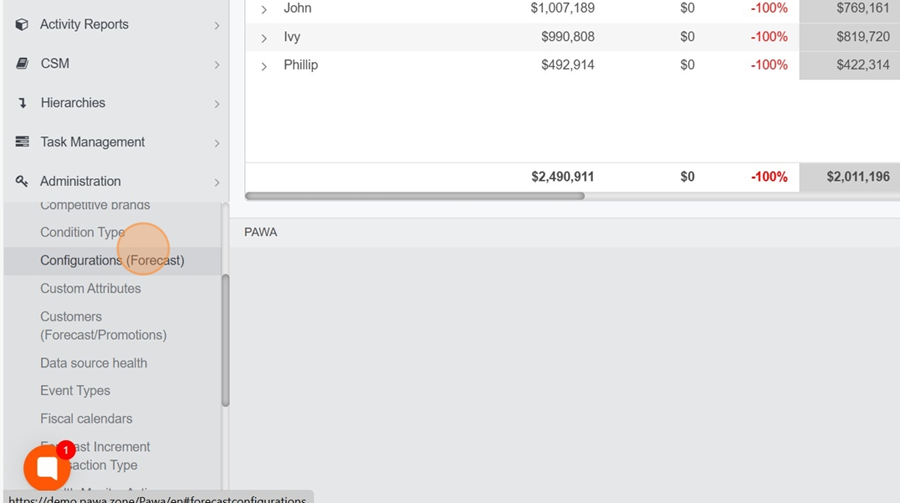Expand the Activity Reports menu chevron

coord(216,26)
